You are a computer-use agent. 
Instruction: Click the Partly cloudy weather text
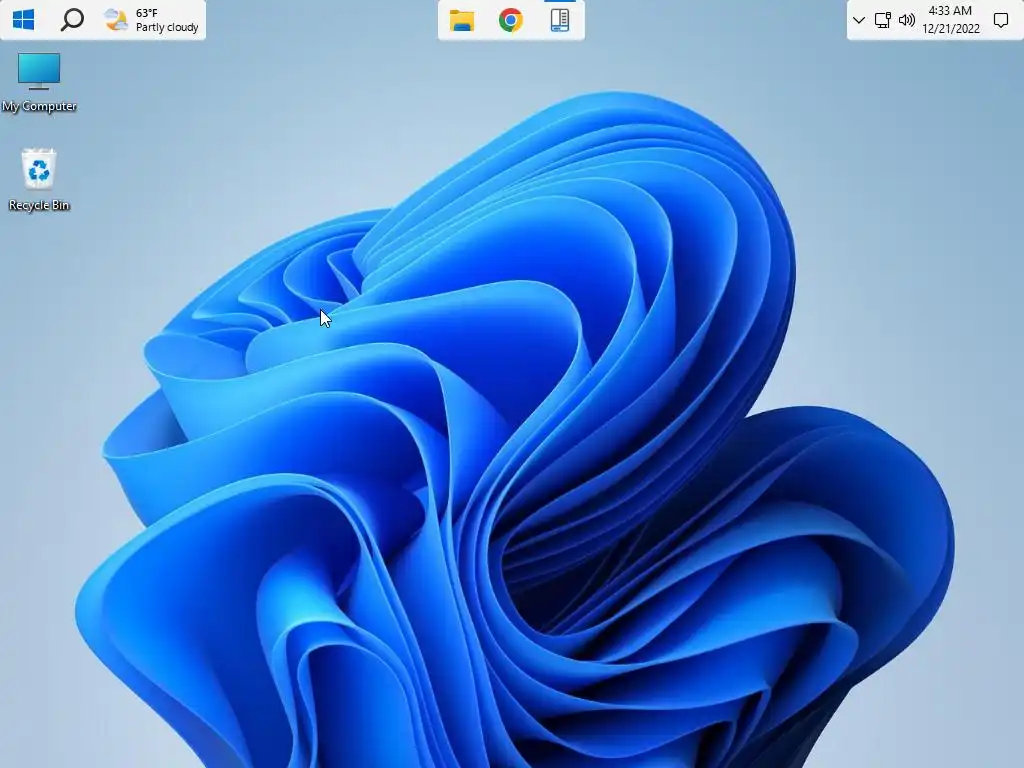coord(167,27)
